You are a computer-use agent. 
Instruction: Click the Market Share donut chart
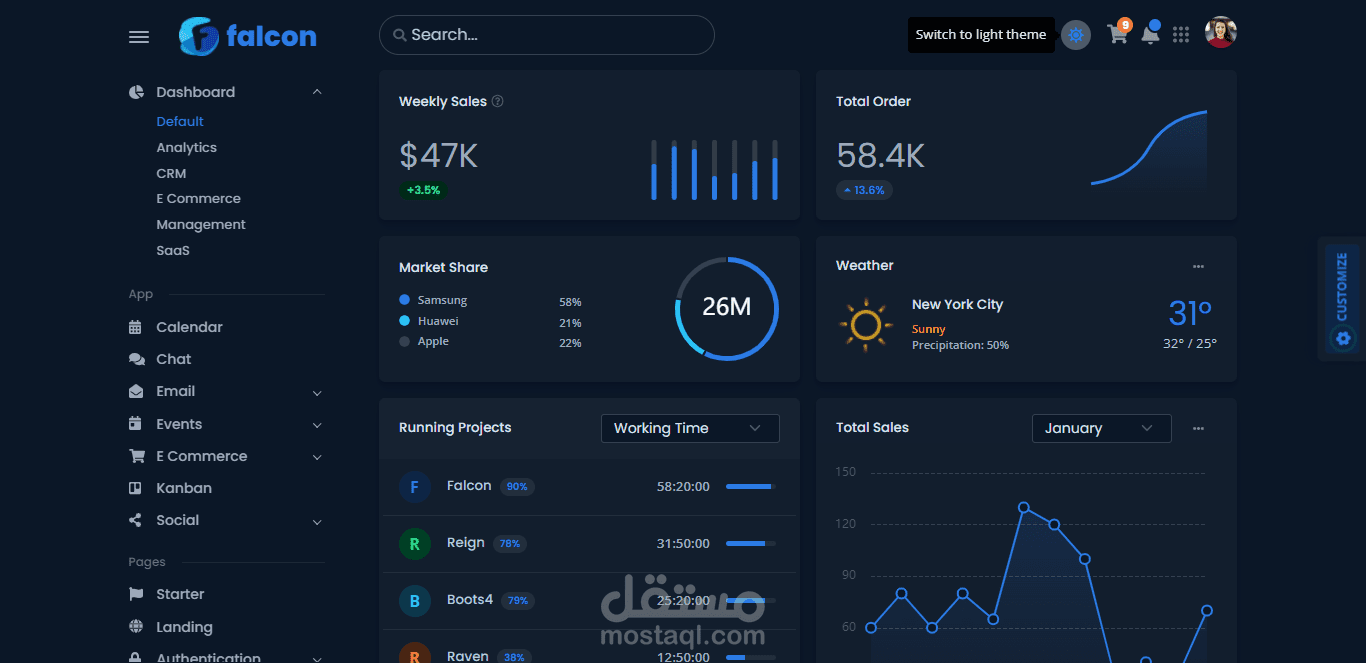pos(727,308)
